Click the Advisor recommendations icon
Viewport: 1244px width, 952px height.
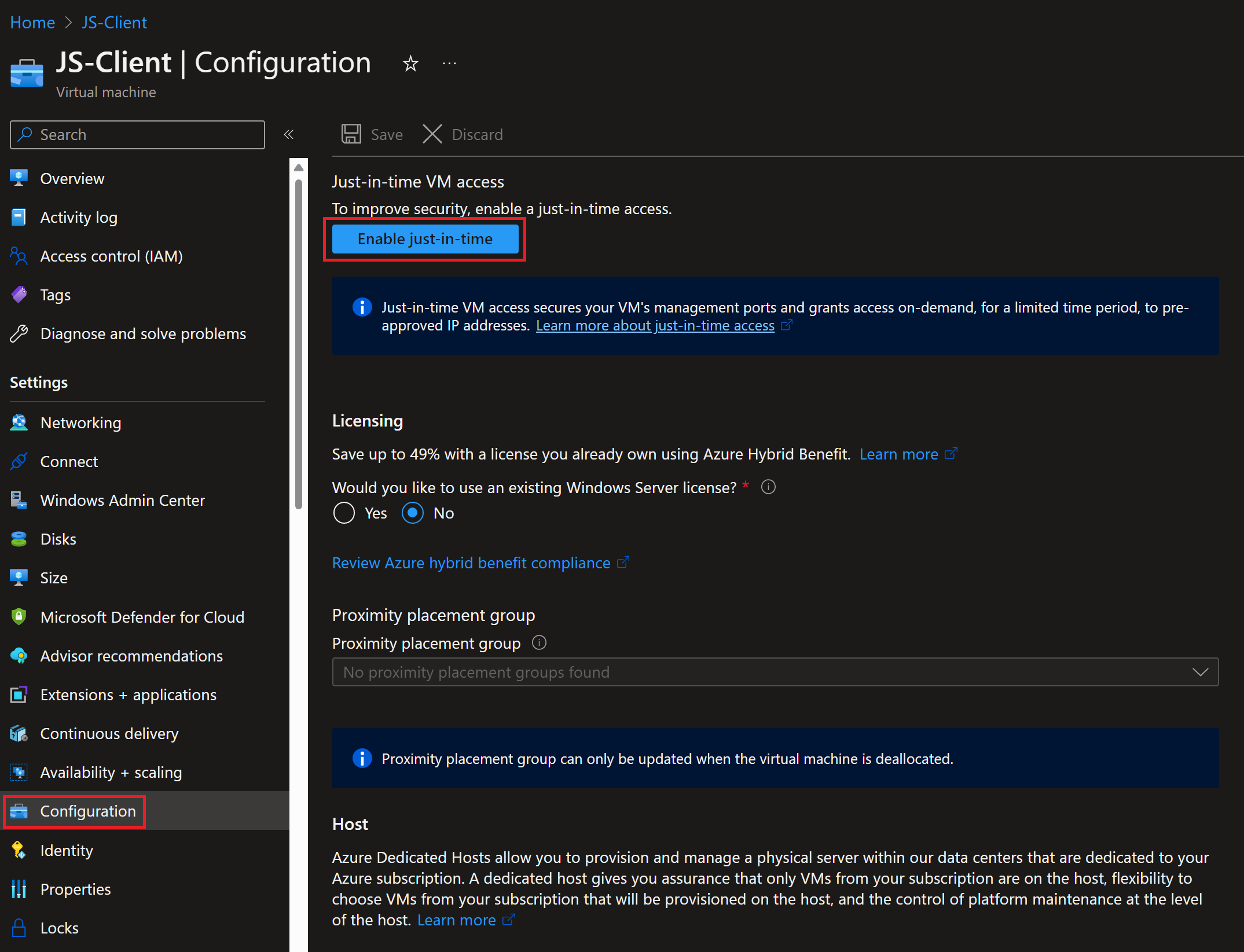(19, 656)
